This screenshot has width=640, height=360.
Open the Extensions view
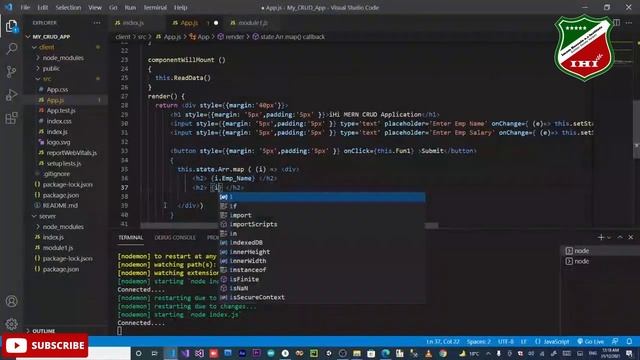coord(11,118)
